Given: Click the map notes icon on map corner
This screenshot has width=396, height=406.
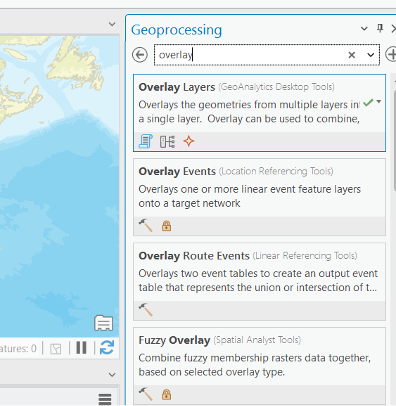Looking at the screenshot, I should click(103, 323).
